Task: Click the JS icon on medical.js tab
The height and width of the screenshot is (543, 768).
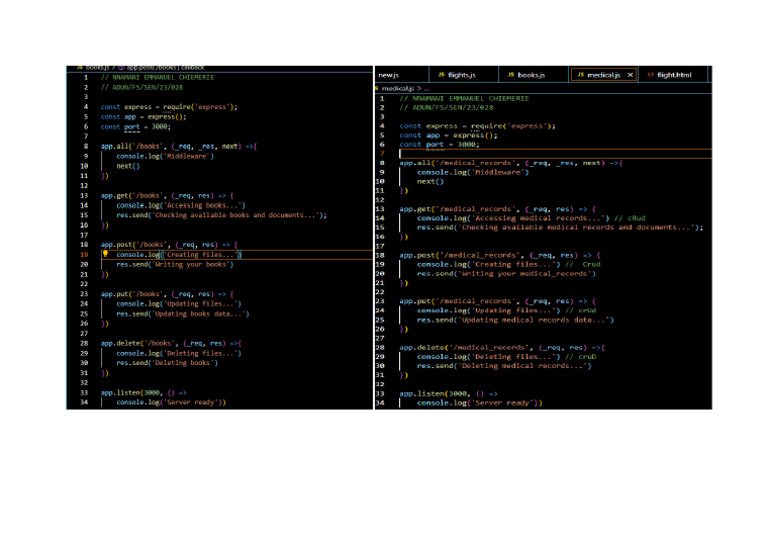Action: pyautogui.click(x=581, y=75)
